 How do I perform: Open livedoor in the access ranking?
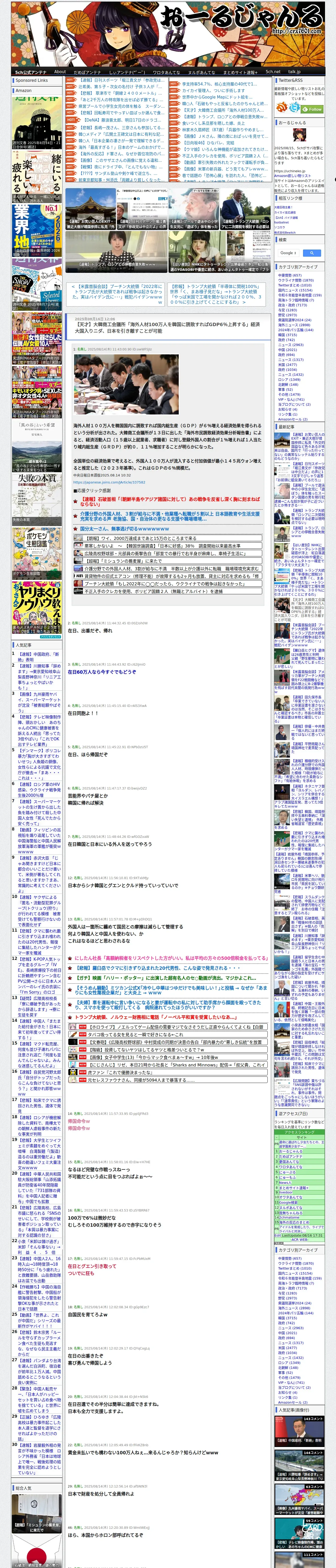pos(285,1192)
